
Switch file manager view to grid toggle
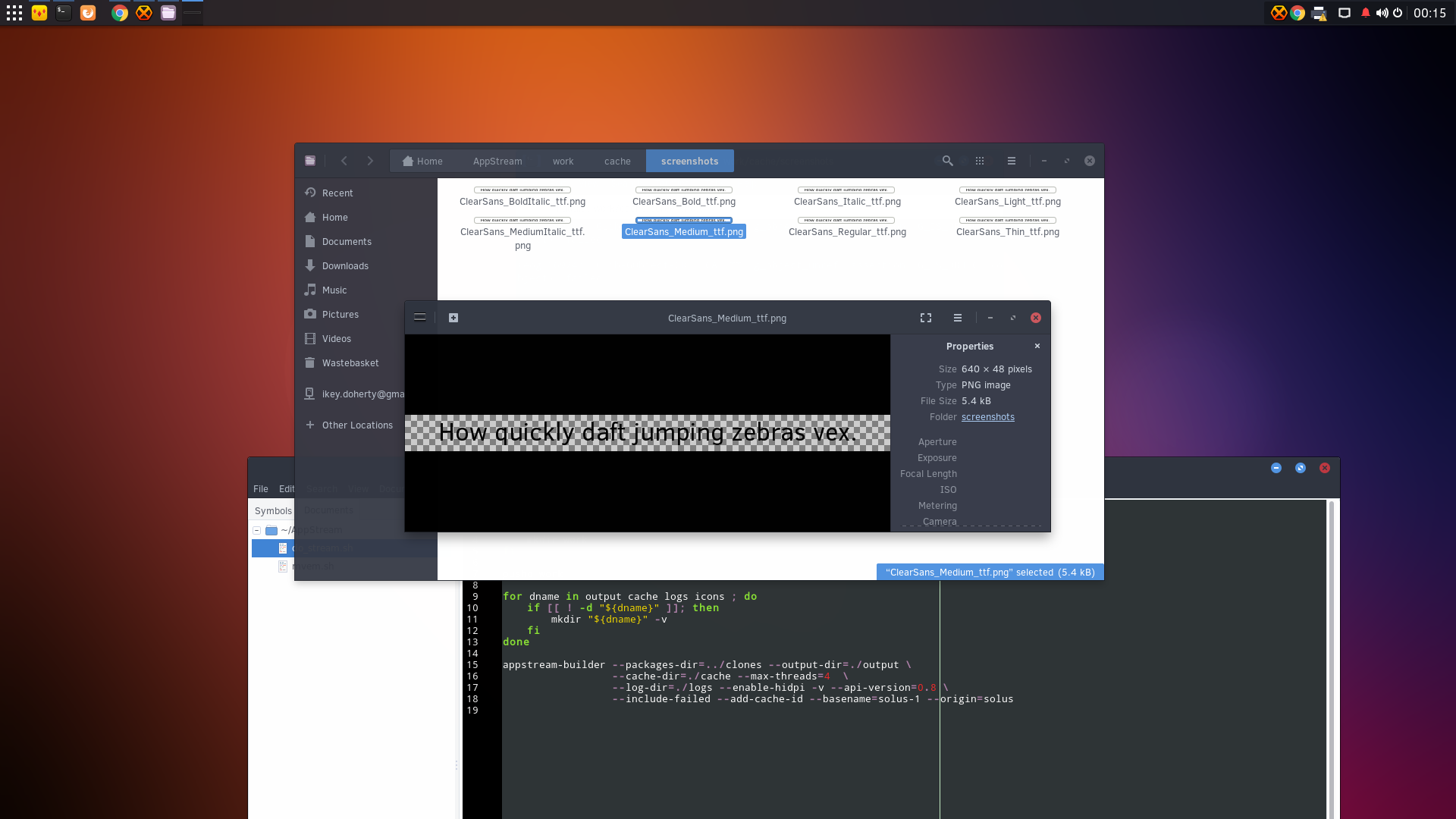point(980,161)
